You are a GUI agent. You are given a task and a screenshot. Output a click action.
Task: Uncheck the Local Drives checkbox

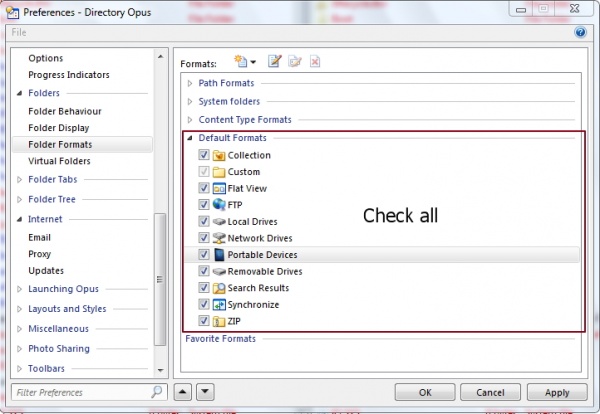click(x=204, y=221)
